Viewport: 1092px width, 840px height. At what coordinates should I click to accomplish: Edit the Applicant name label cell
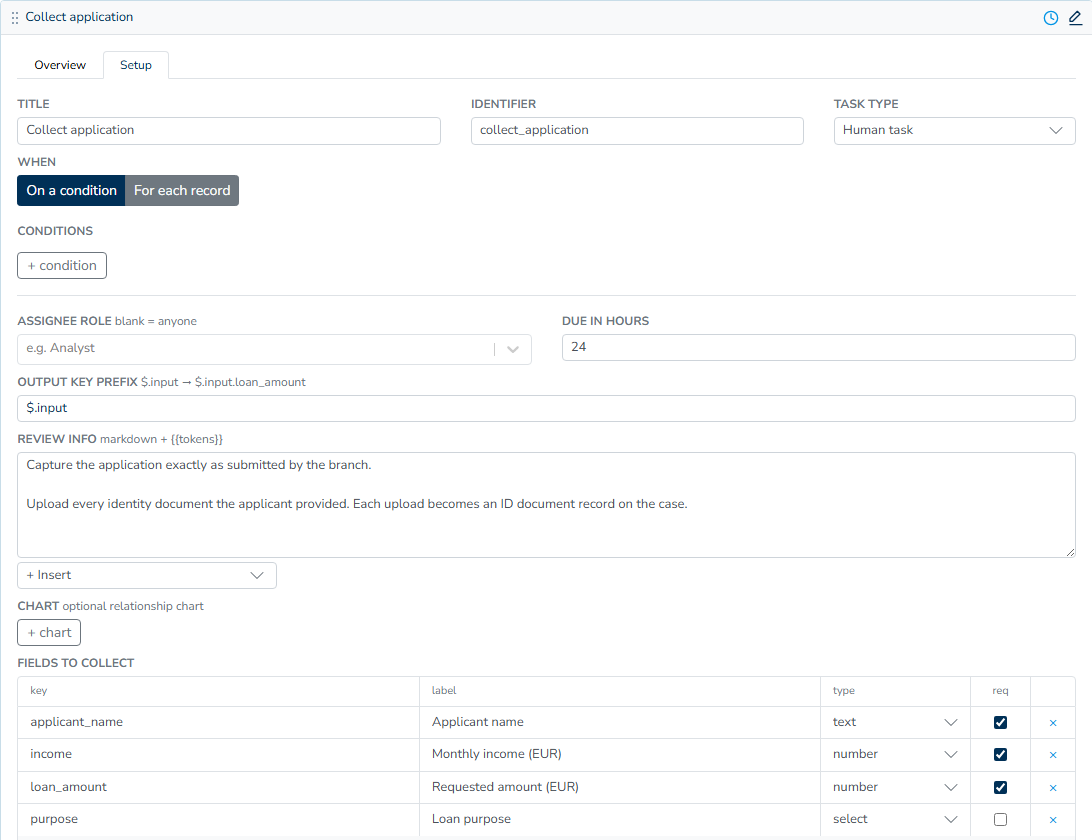pyautogui.click(x=620, y=722)
